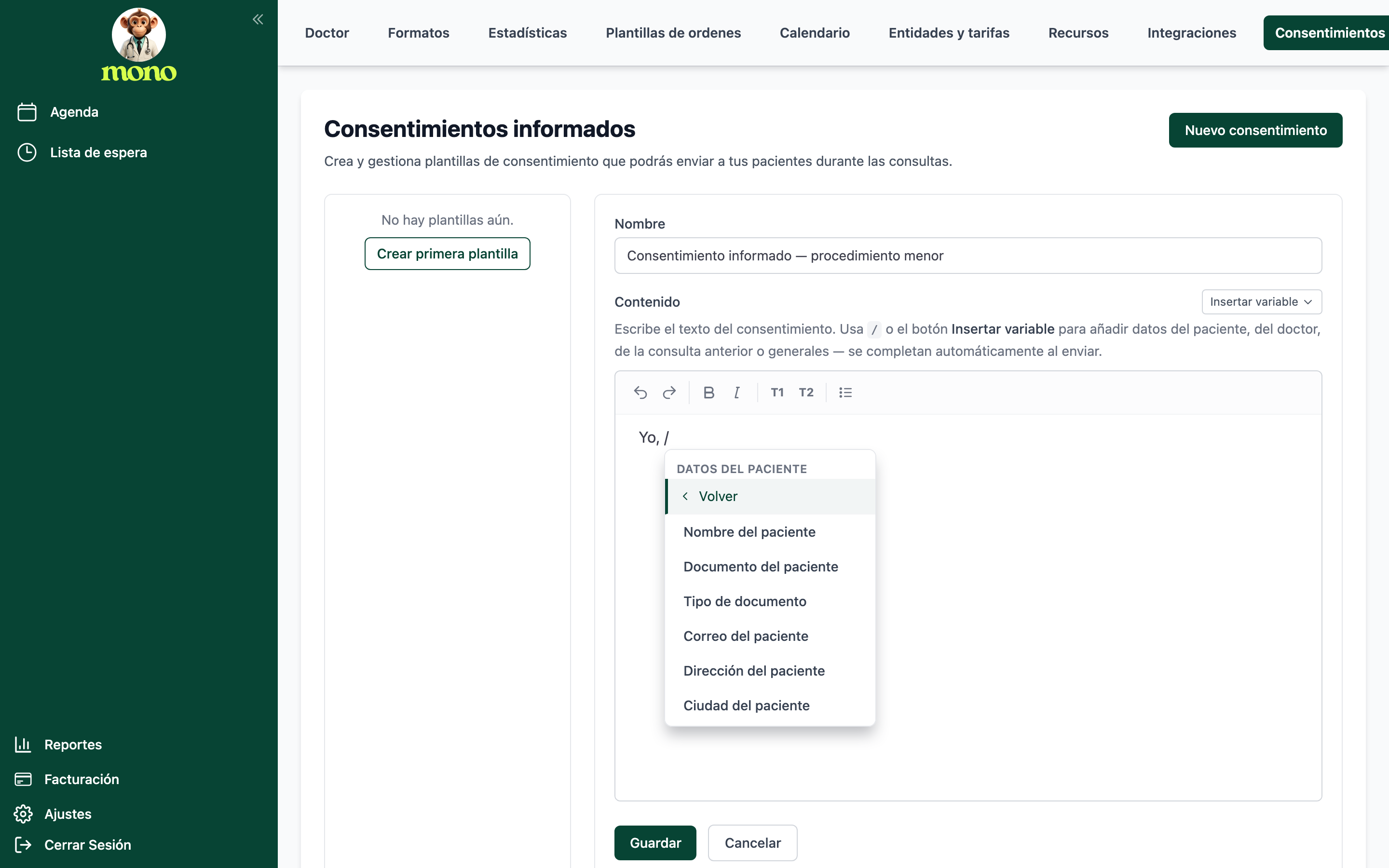This screenshot has width=1389, height=868.
Task: Toggle italic formatting in editor
Action: click(x=737, y=393)
